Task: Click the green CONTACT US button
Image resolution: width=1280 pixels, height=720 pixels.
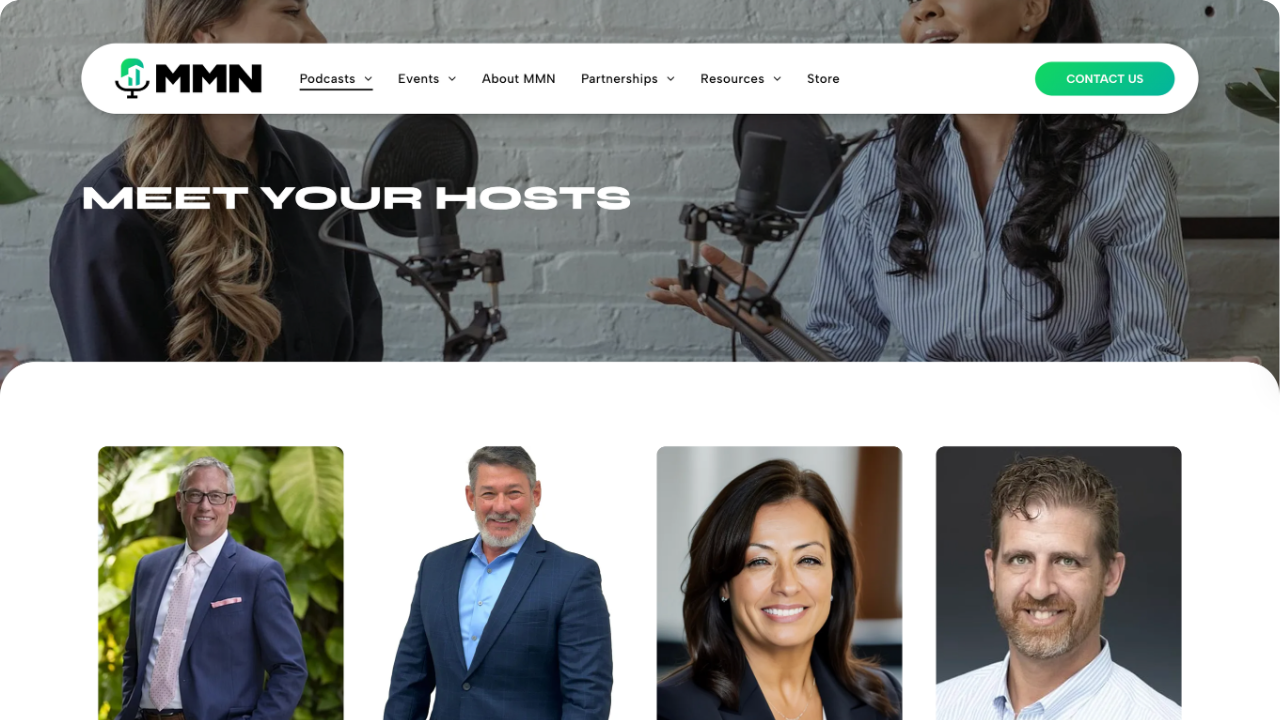Action: [x=1104, y=79]
